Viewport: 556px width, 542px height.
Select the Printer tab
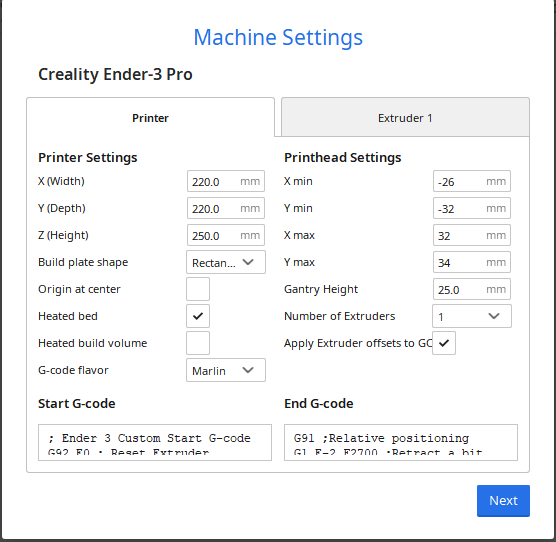point(150,117)
